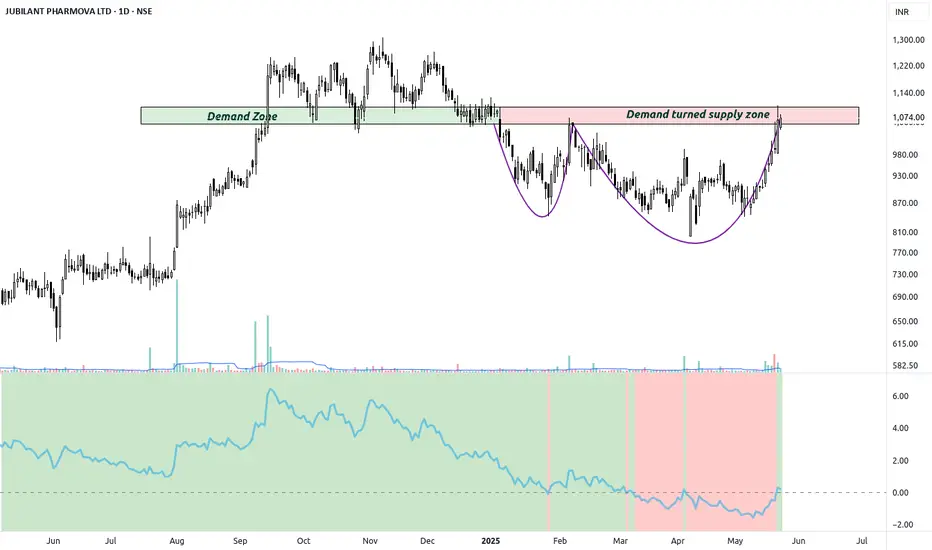Select the 650.00 price axis label

pyautogui.click(x=906, y=321)
